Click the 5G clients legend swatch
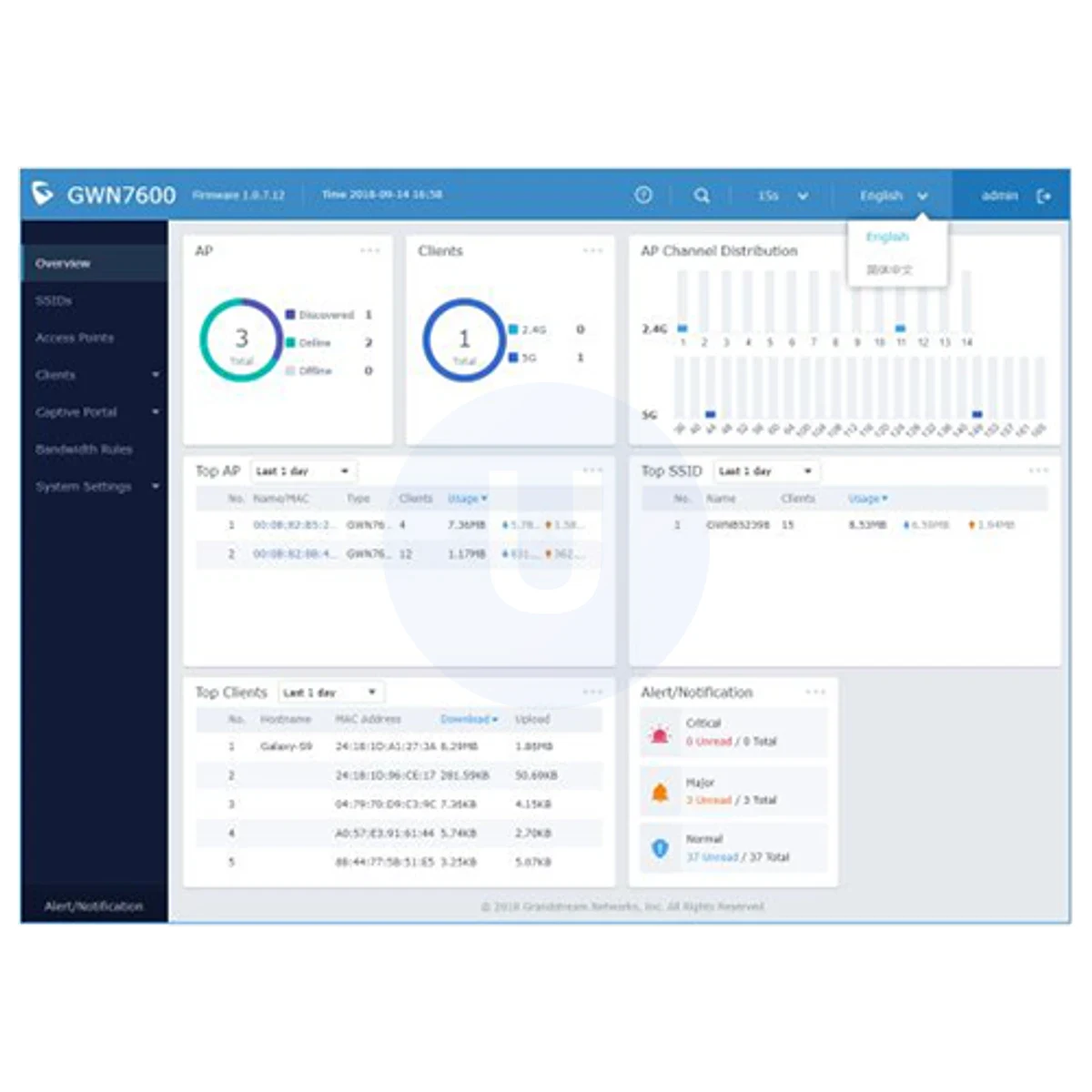 (x=513, y=358)
